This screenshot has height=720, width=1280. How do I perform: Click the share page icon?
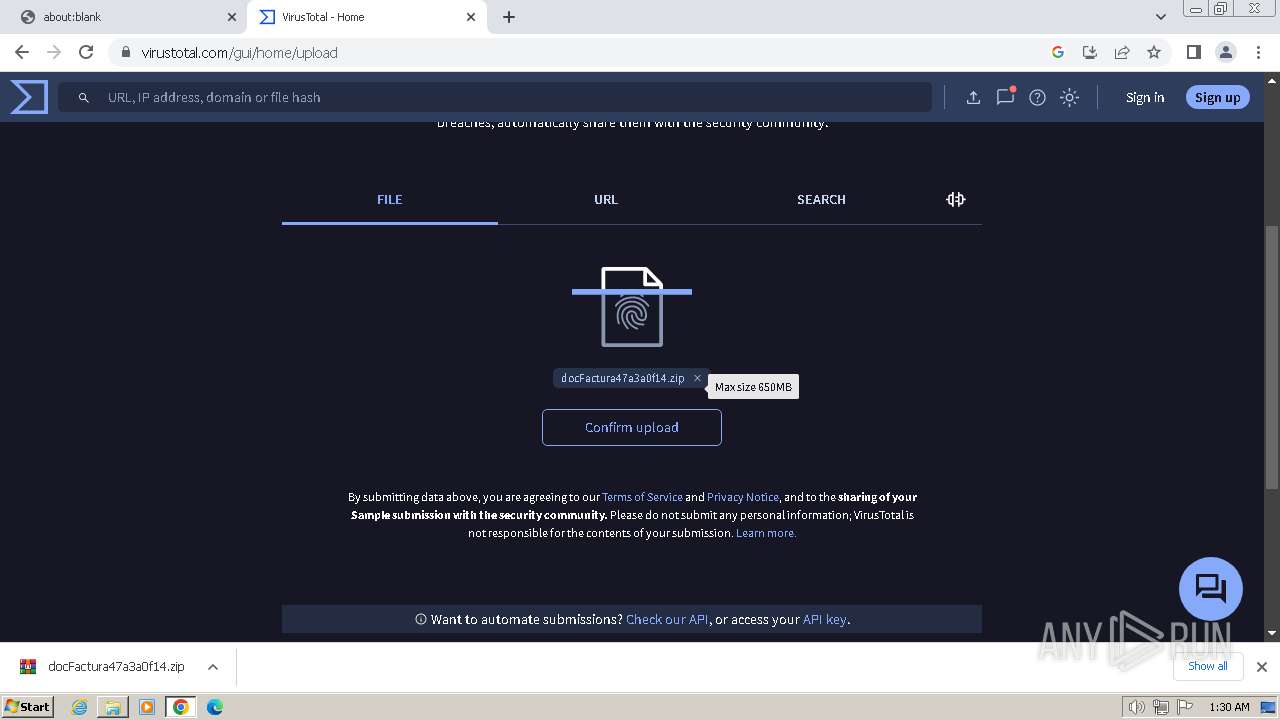coord(1122,52)
